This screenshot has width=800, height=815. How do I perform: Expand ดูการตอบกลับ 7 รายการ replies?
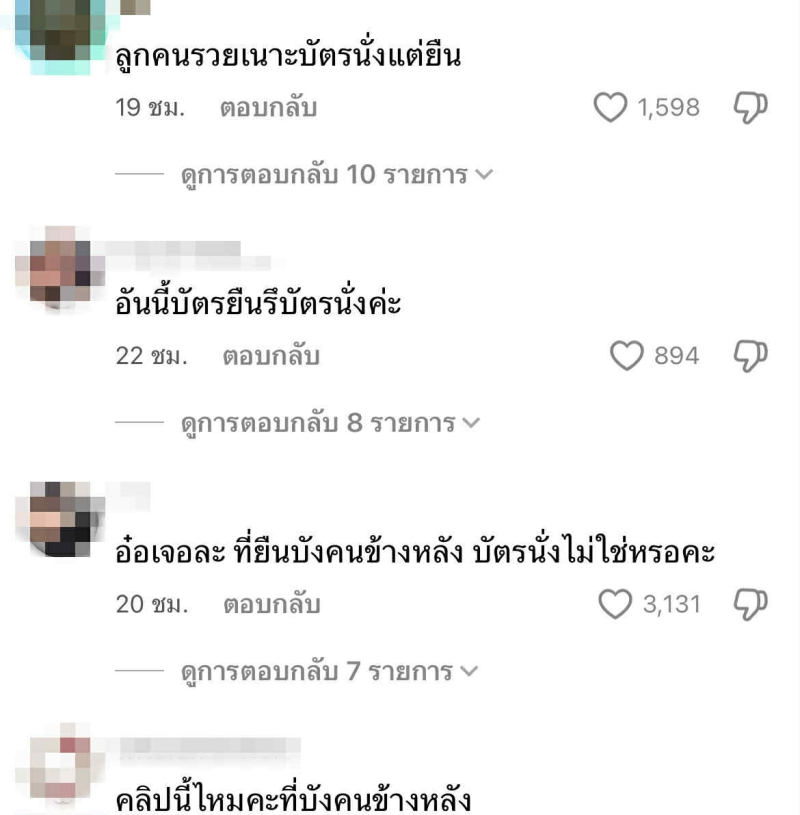coord(329,672)
